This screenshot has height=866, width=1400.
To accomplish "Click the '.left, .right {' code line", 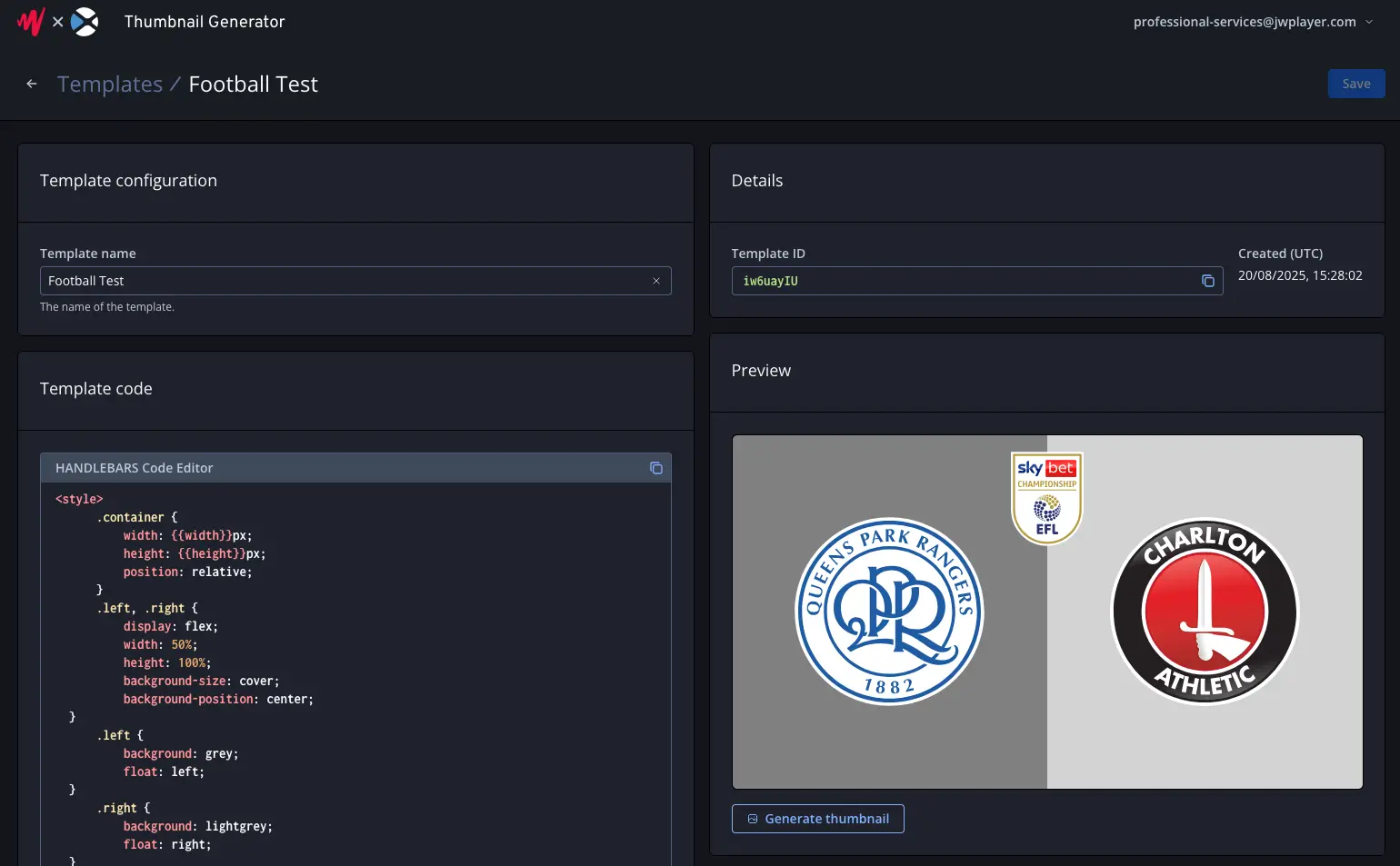I will 147,608.
